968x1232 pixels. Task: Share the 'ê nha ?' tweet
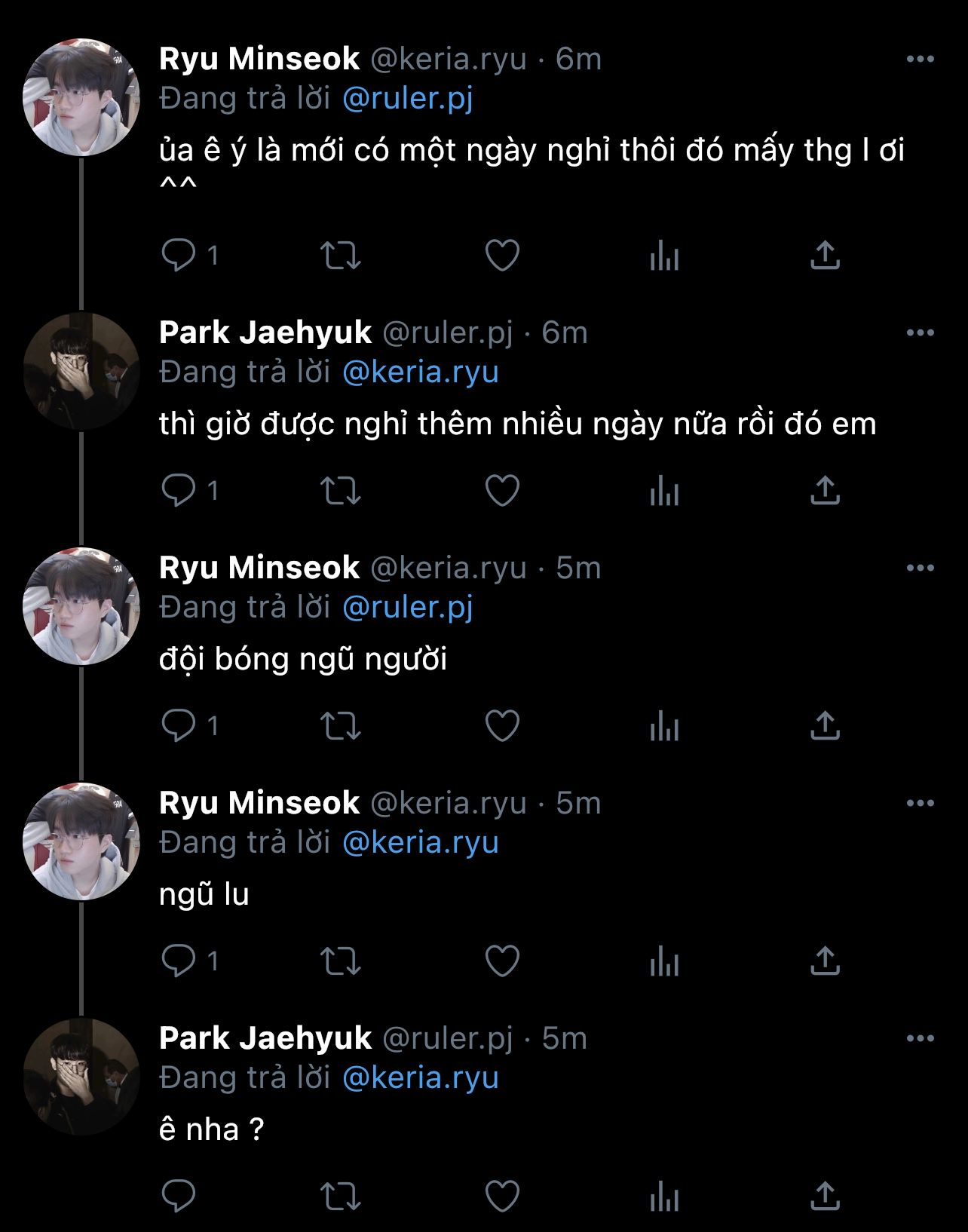click(825, 1196)
